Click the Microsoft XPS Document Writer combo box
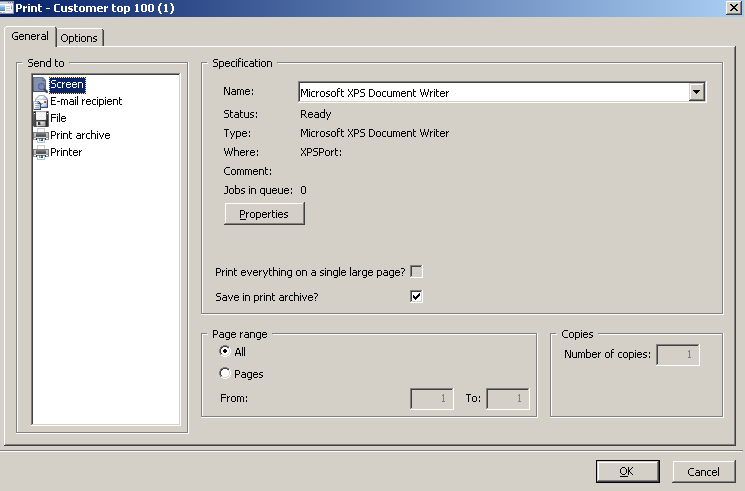This screenshot has width=745, height=491. 502,92
